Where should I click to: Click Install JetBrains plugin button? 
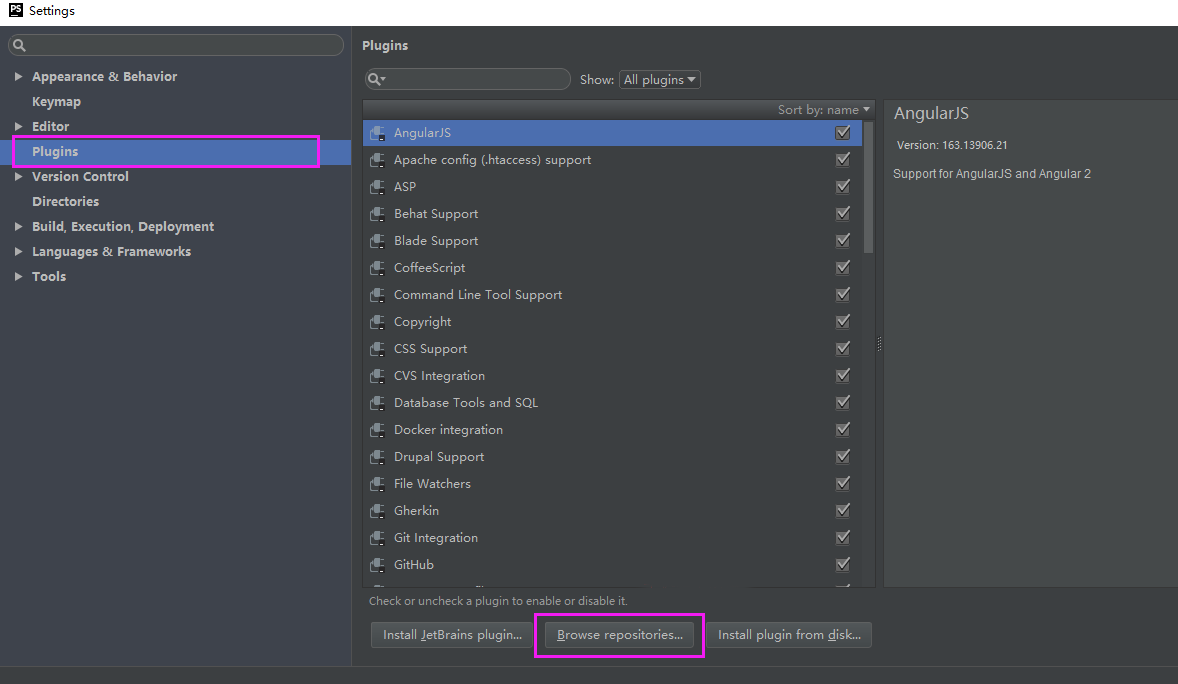(x=452, y=635)
